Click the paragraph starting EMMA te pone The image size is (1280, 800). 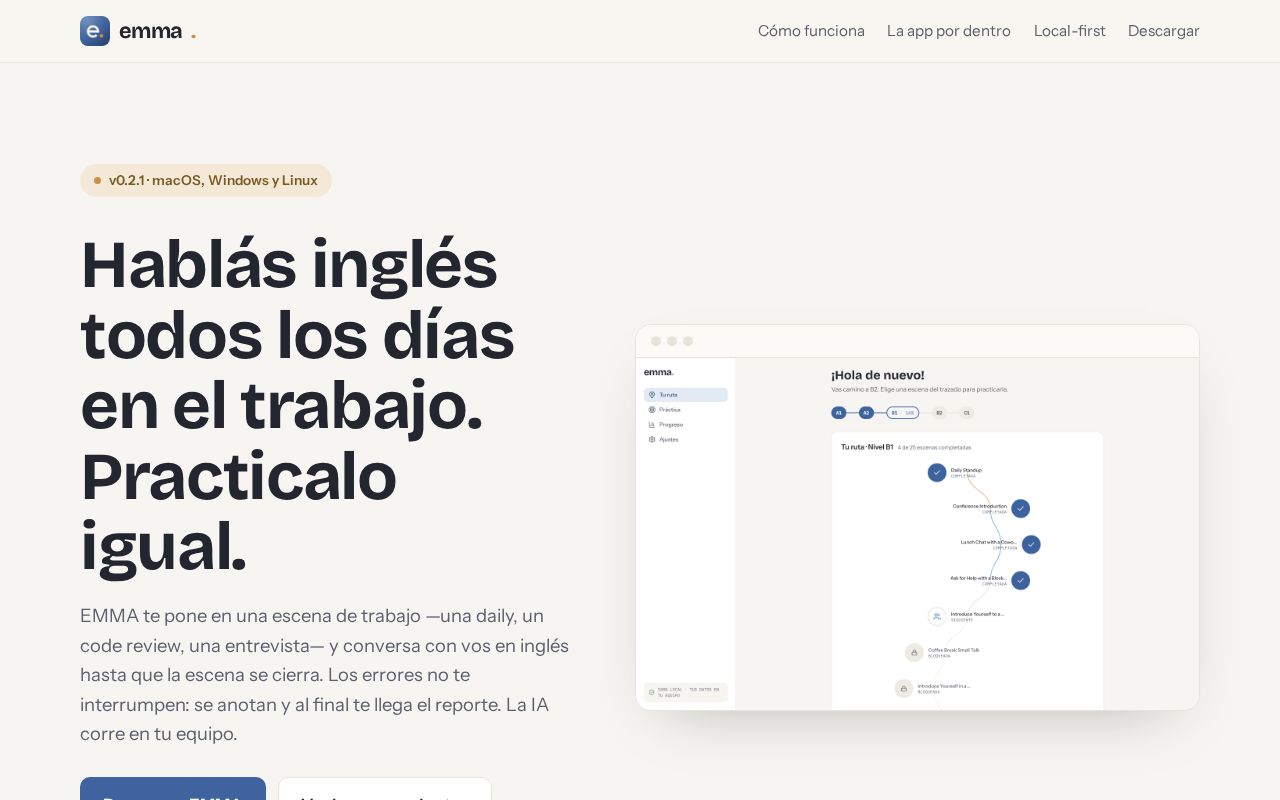pyautogui.click(x=325, y=674)
